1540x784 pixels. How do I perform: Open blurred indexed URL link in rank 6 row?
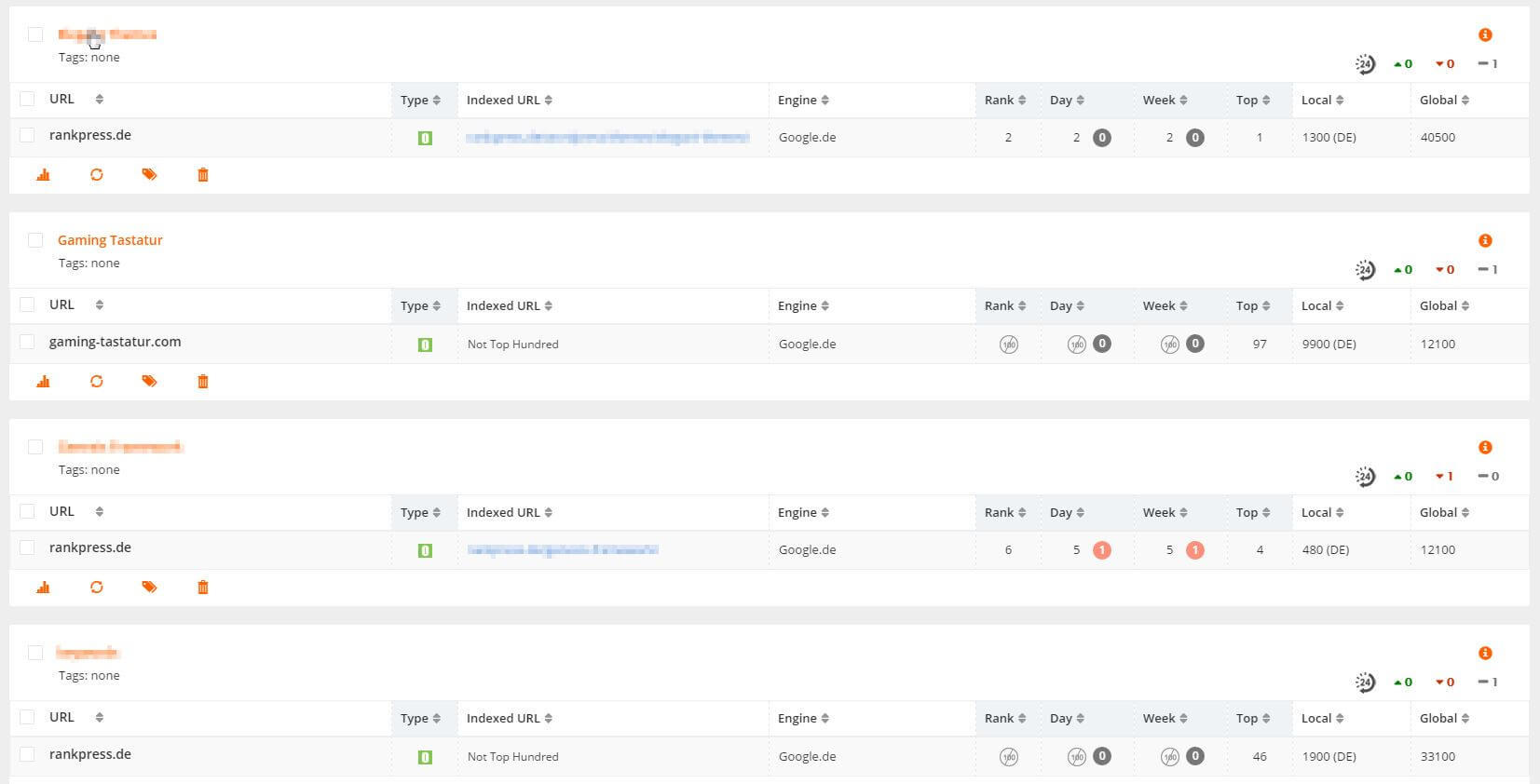click(x=563, y=550)
